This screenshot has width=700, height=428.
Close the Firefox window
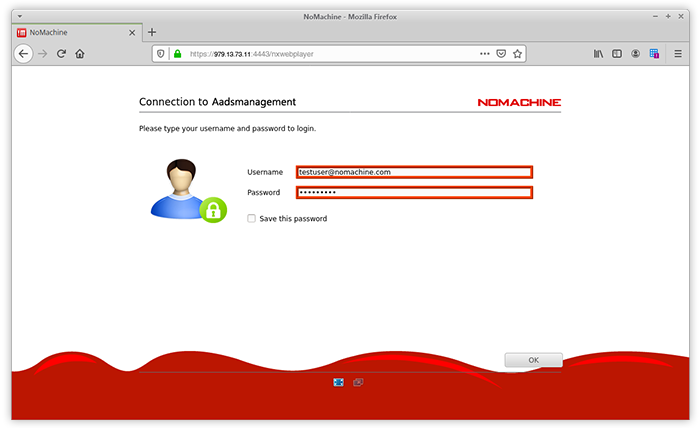[681, 17]
